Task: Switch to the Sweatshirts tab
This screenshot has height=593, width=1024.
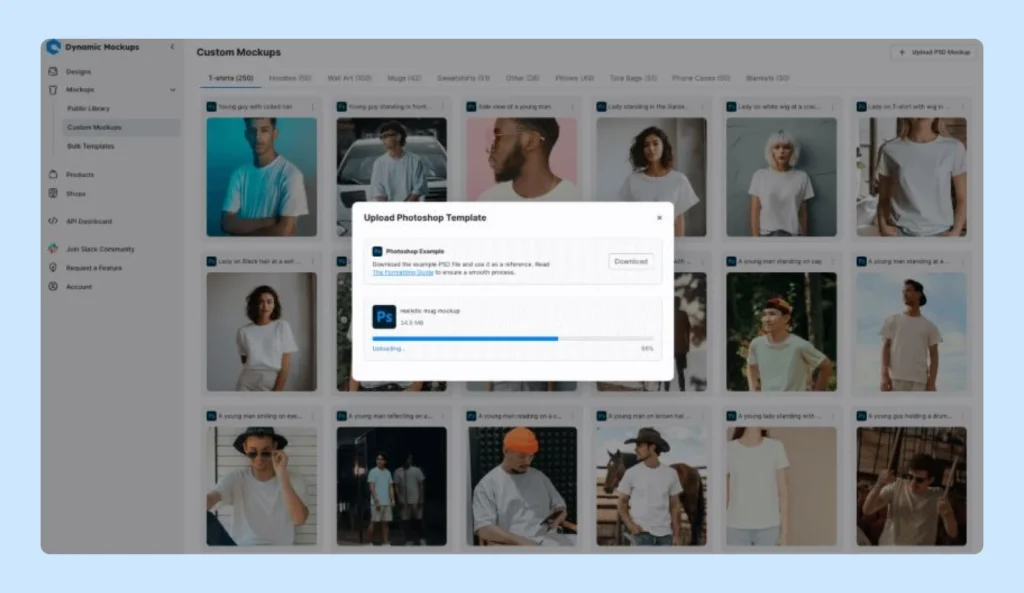Action: [463, 78]
